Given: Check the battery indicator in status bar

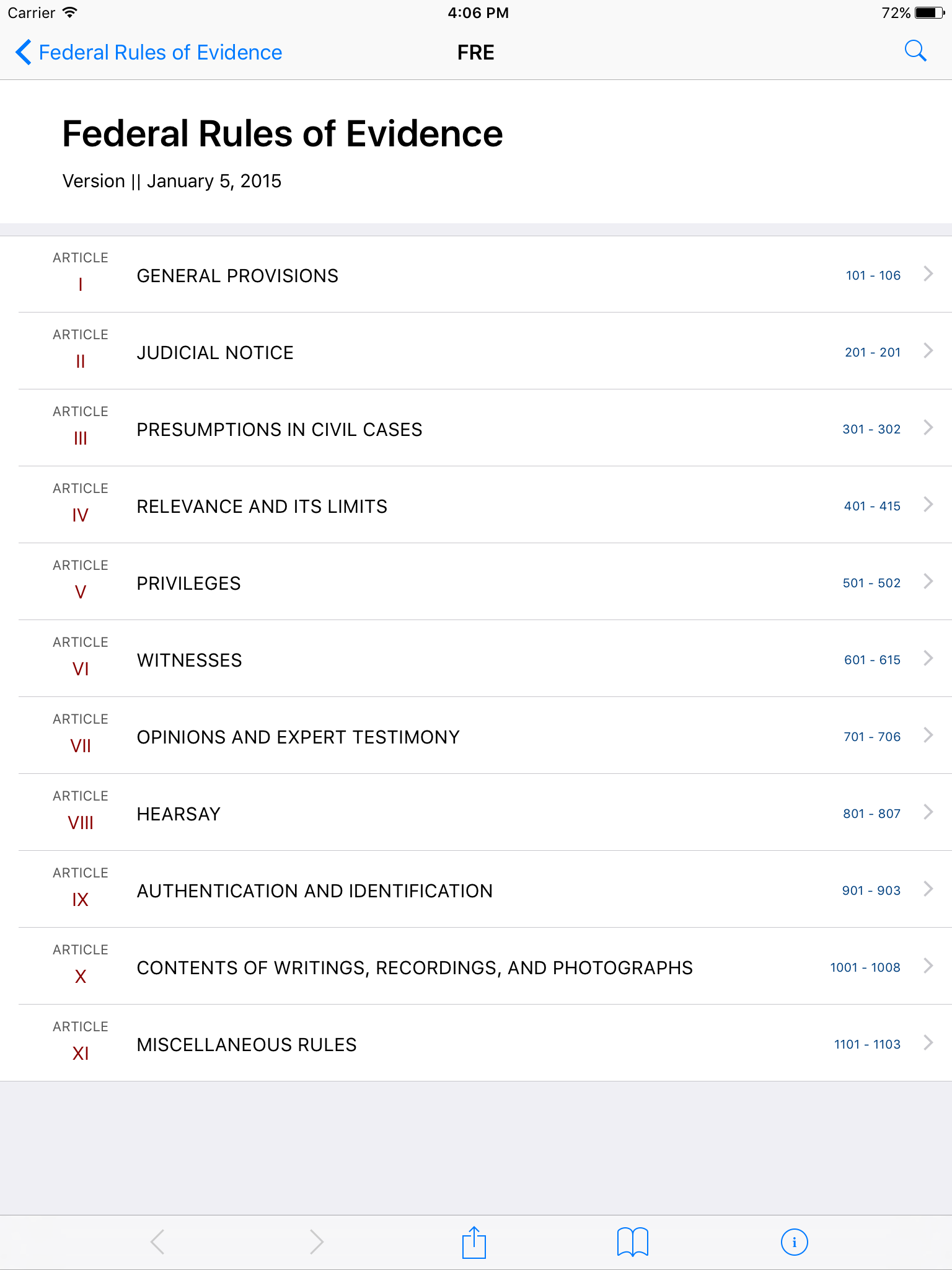Looking at the screenshot, I should [930, 13].
